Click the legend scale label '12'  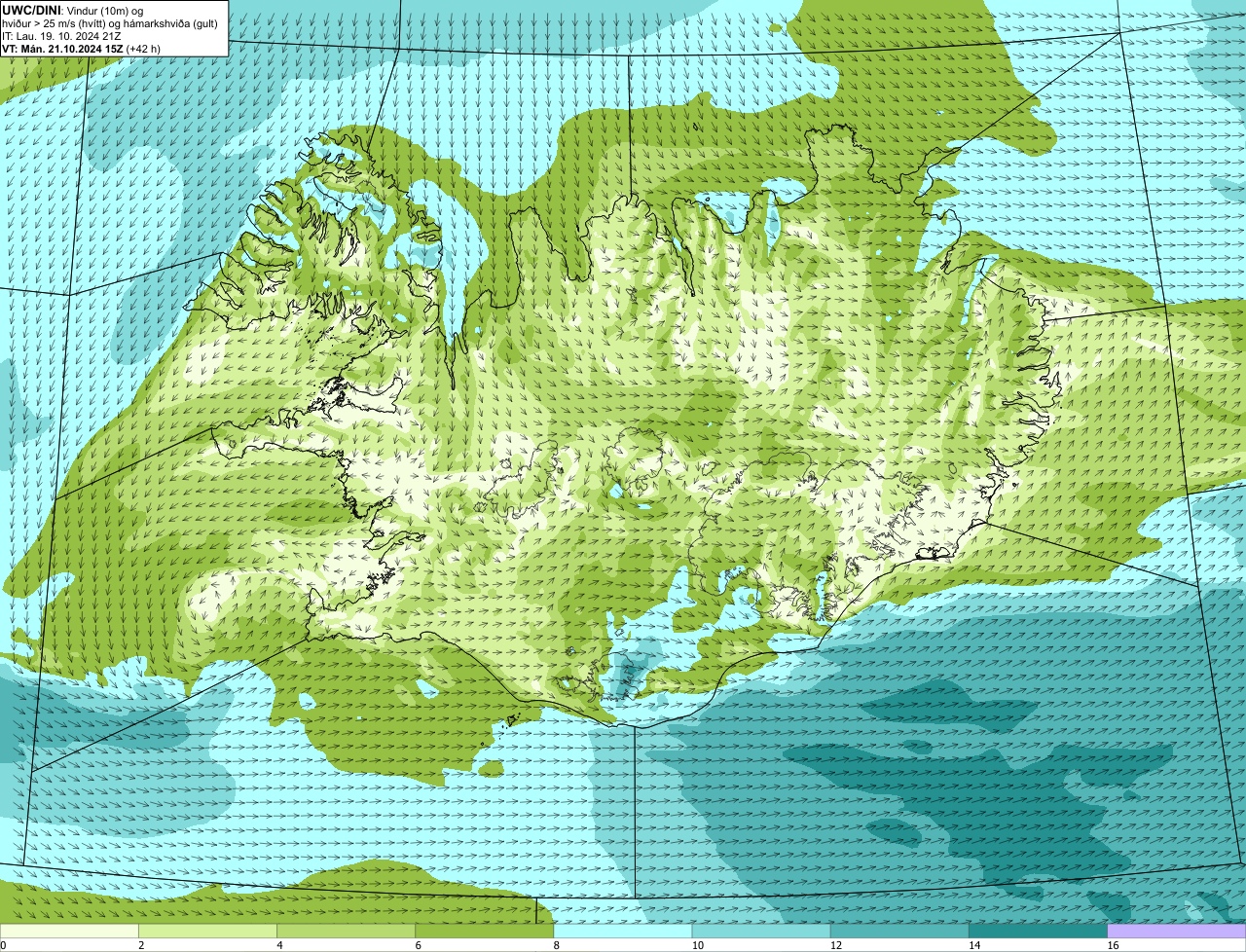coord(835,945)
